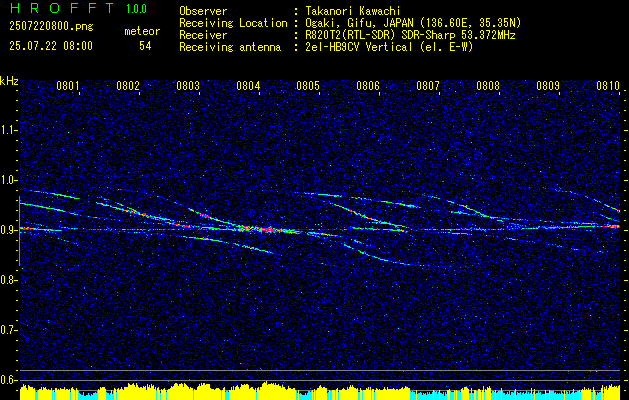Click the Receiving Location label

tap(233, 23)
